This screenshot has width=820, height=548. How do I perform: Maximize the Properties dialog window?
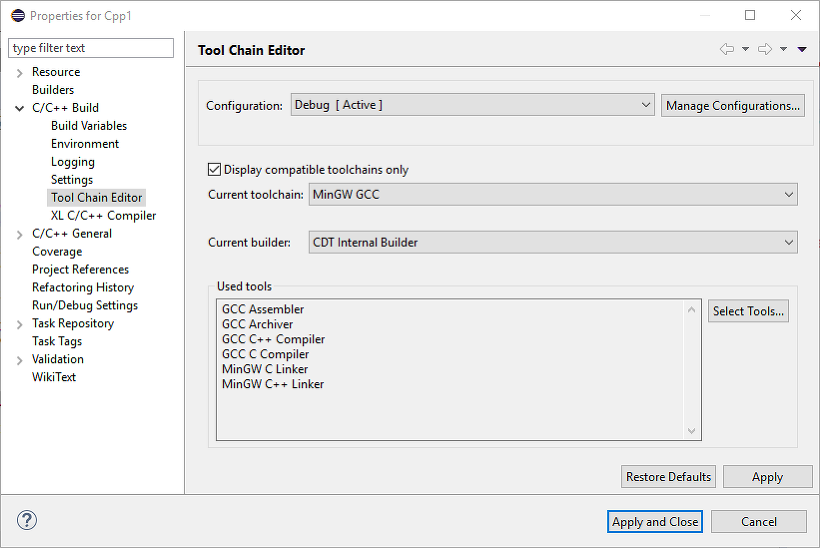point(750,15)
